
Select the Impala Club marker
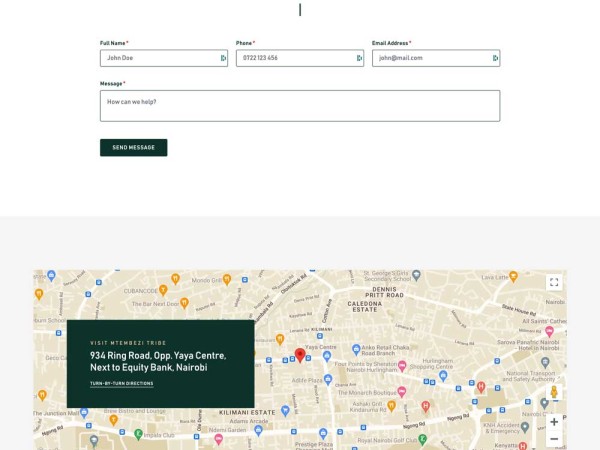(x=139, y=434)
